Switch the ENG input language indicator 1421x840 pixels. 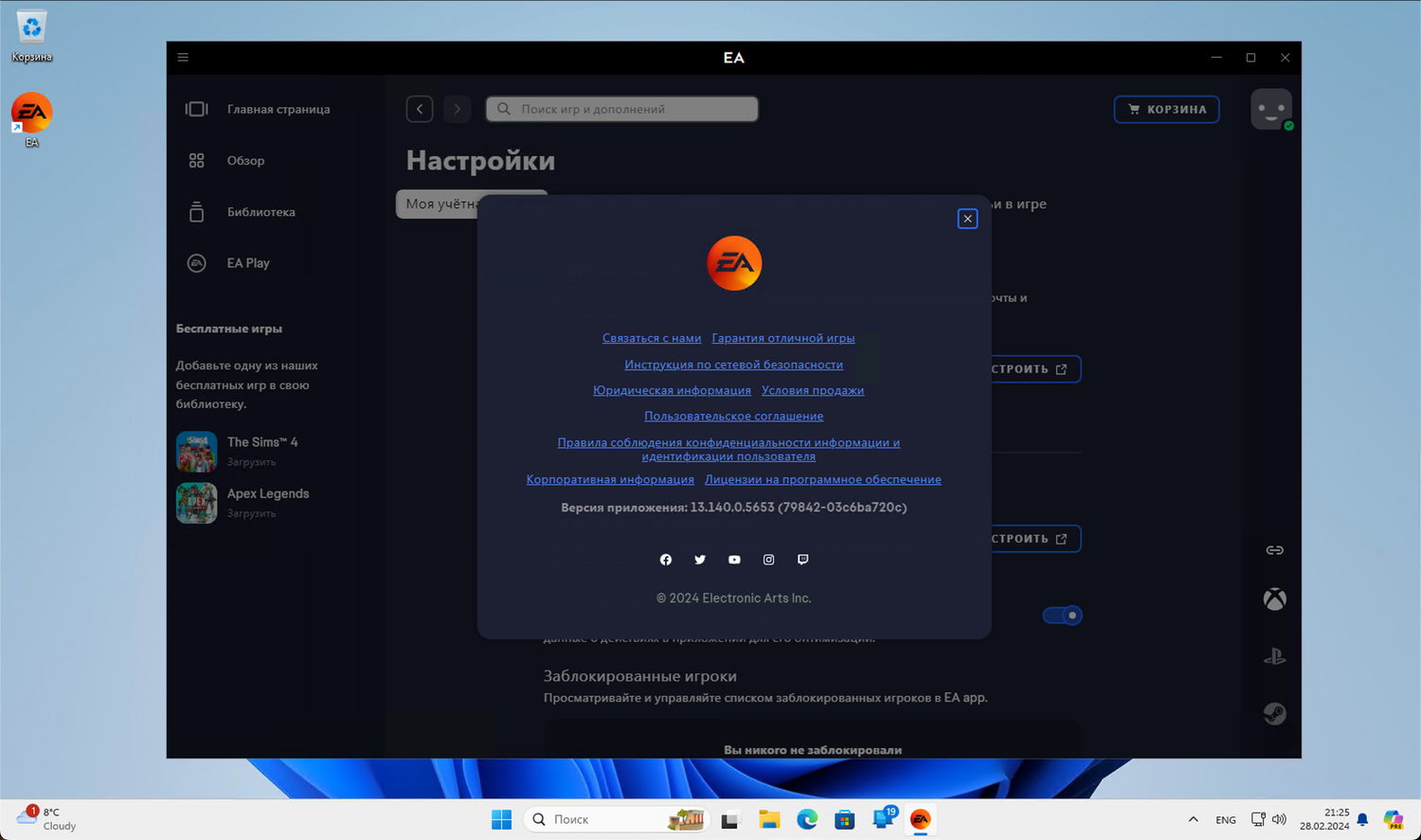pyautogui.click(x=1226, y=820)
